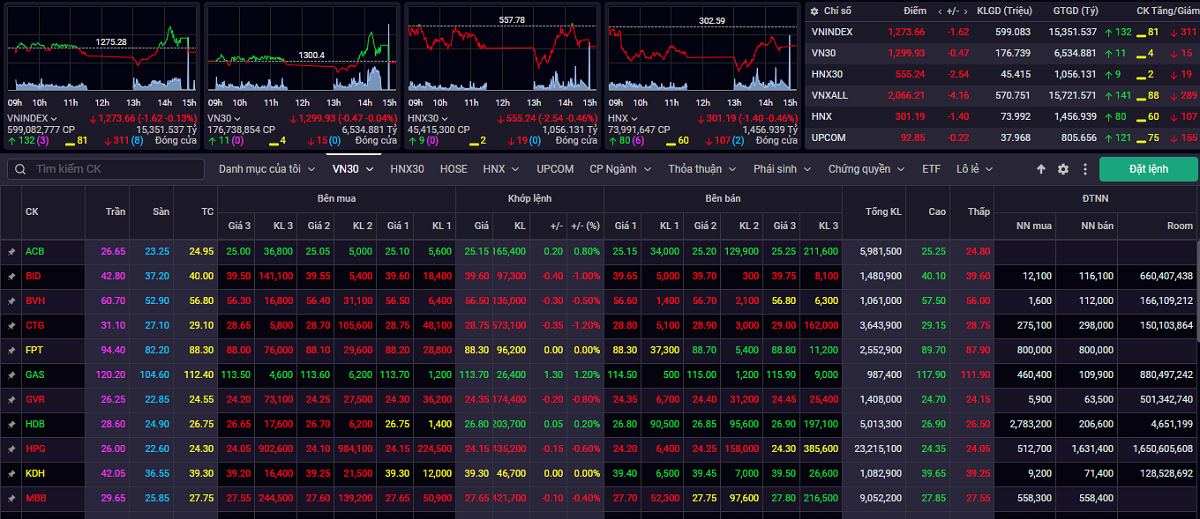Toggle pin on the MBB row

[12, 496]
